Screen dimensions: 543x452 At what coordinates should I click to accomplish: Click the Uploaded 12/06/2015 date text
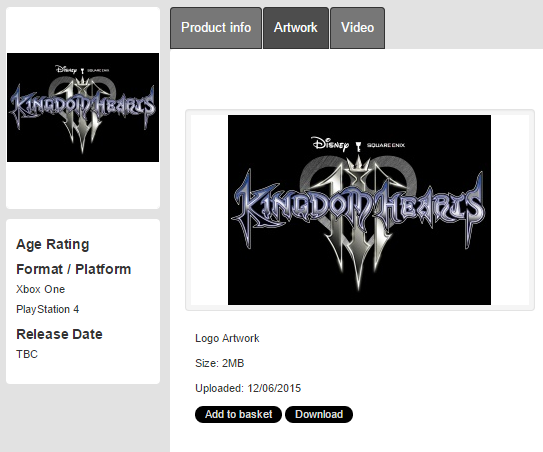click(248, 388)
